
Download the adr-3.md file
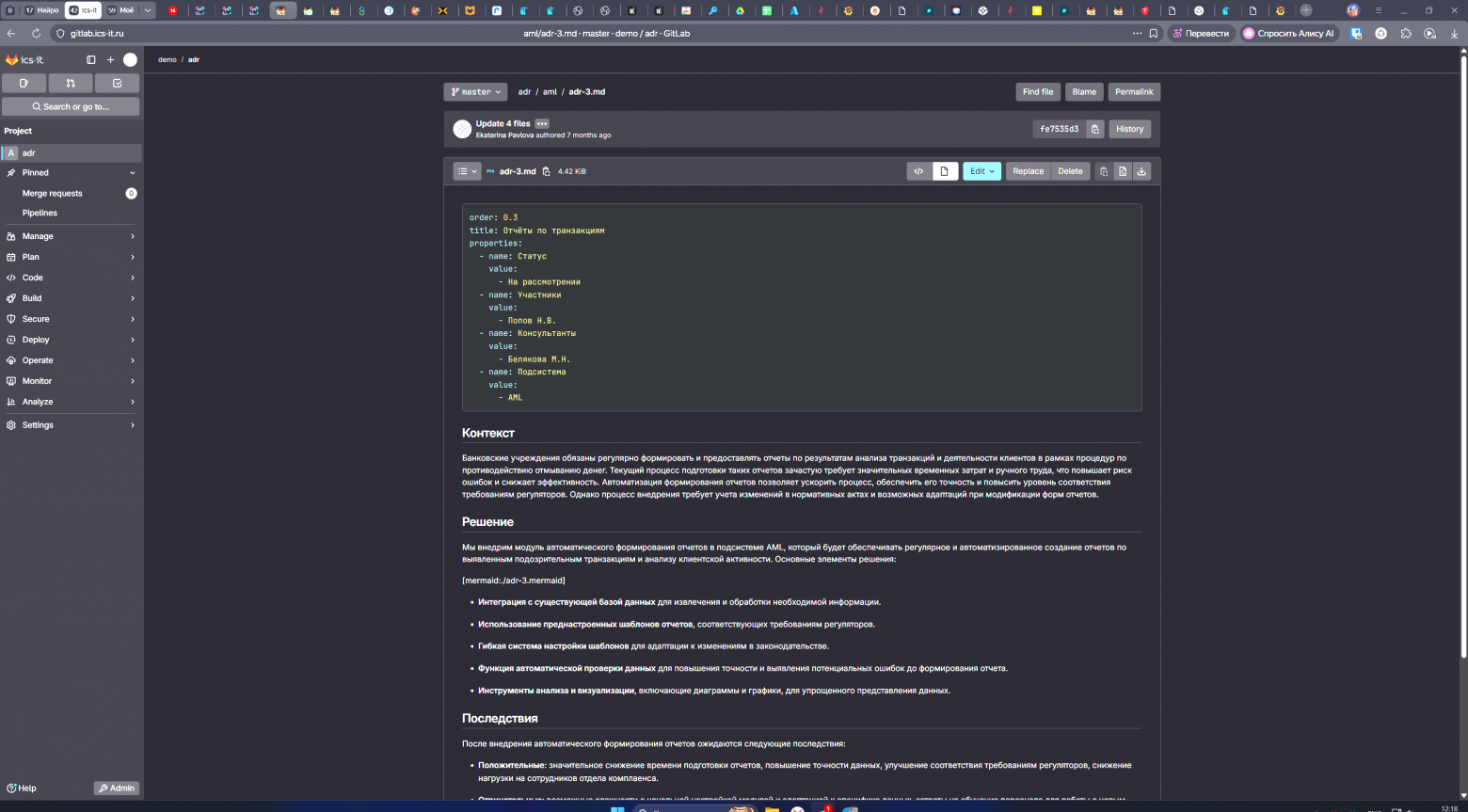1141,171
